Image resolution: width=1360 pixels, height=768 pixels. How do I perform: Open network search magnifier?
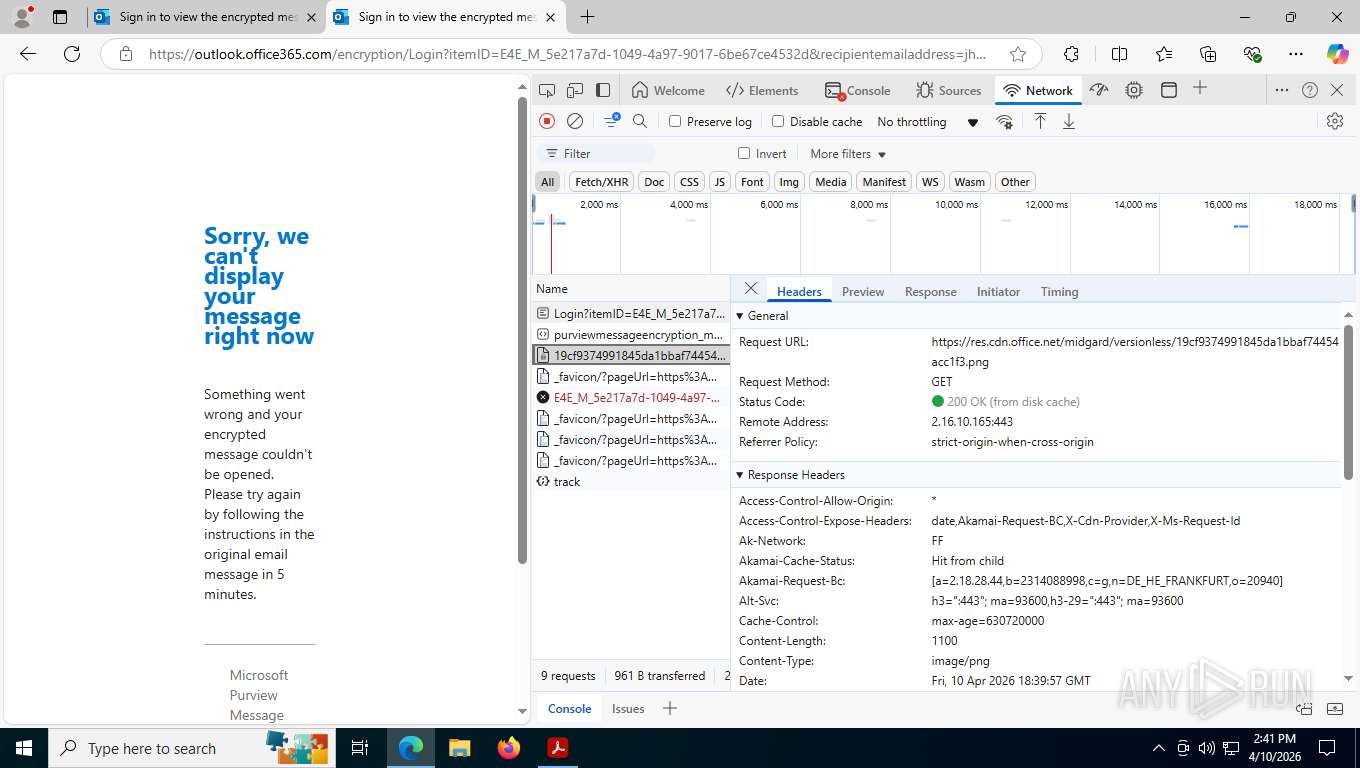[x=640, y=121]
